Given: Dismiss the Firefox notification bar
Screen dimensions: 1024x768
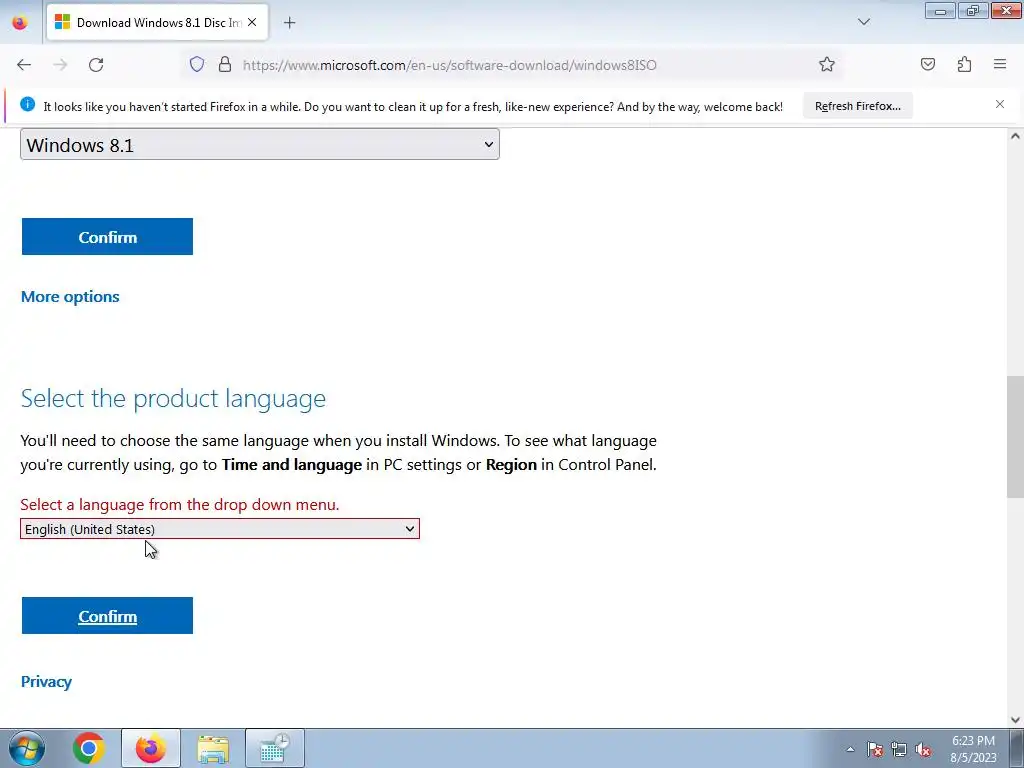Looking at the screenshot, I should (x=1000, y=104).
